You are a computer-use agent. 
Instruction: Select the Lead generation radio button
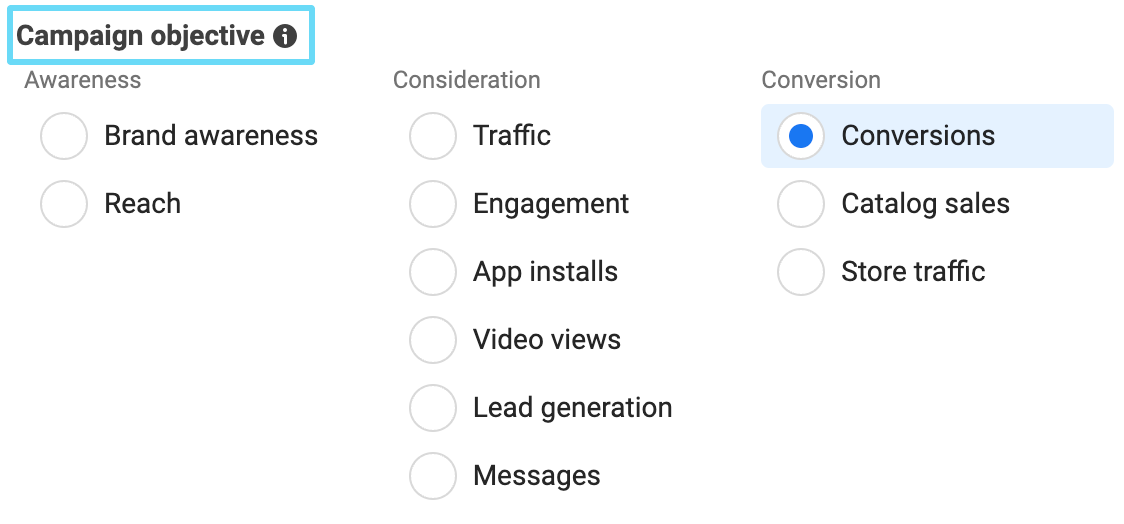[433, 408]
